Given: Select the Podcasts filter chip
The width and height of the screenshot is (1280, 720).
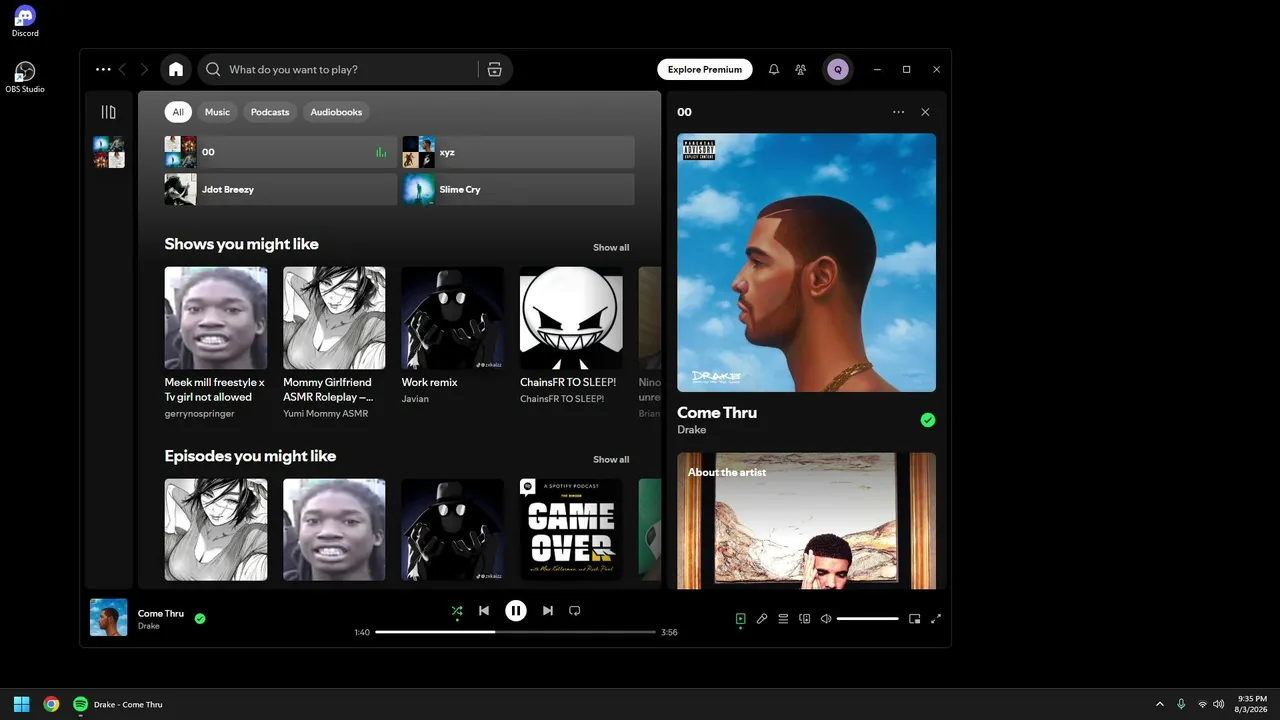Looking at the screenshot, I should click(270, 112).
